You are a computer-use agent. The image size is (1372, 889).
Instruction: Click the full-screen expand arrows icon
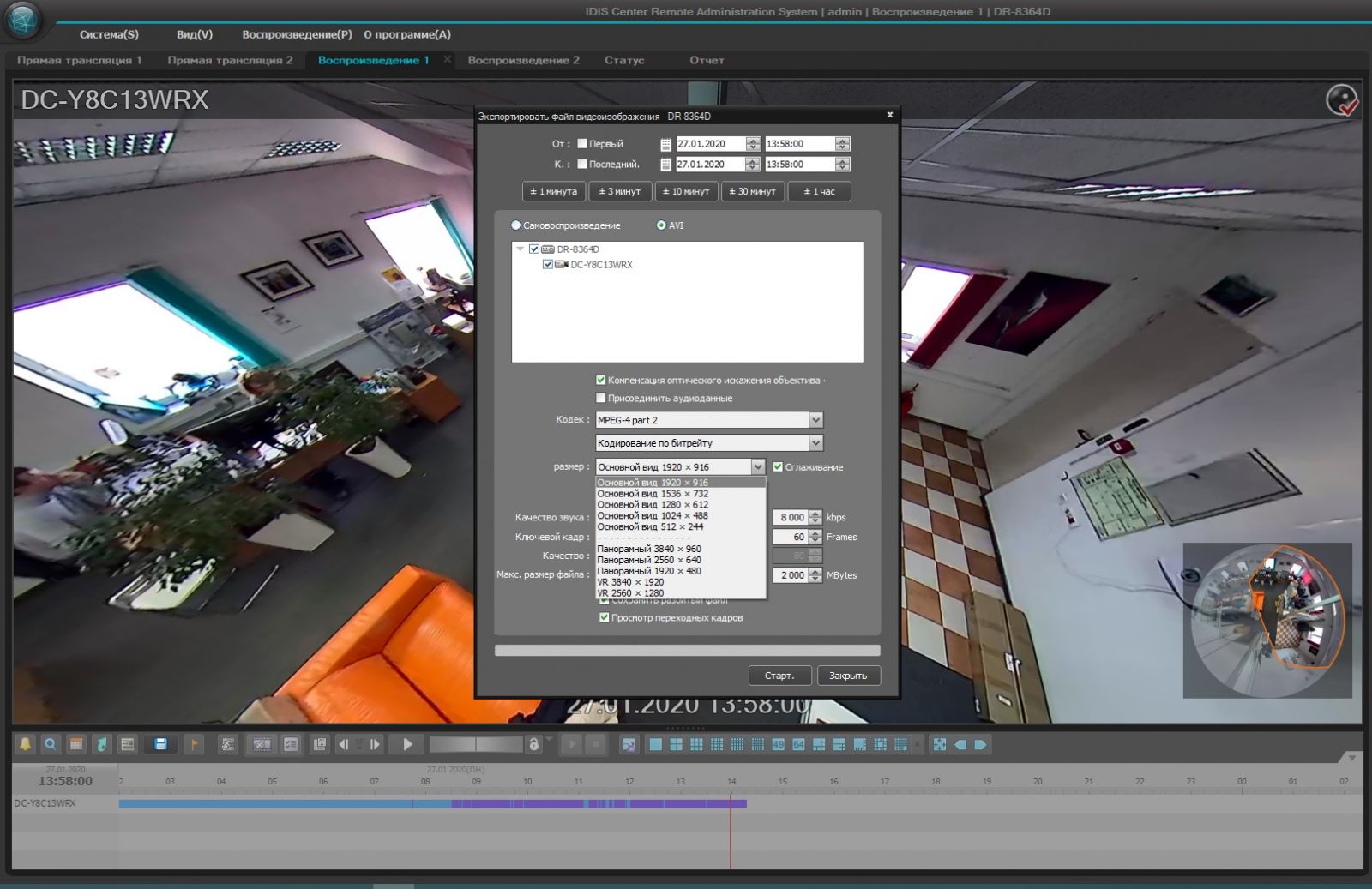pyautogui.click(x=940, y=744)
